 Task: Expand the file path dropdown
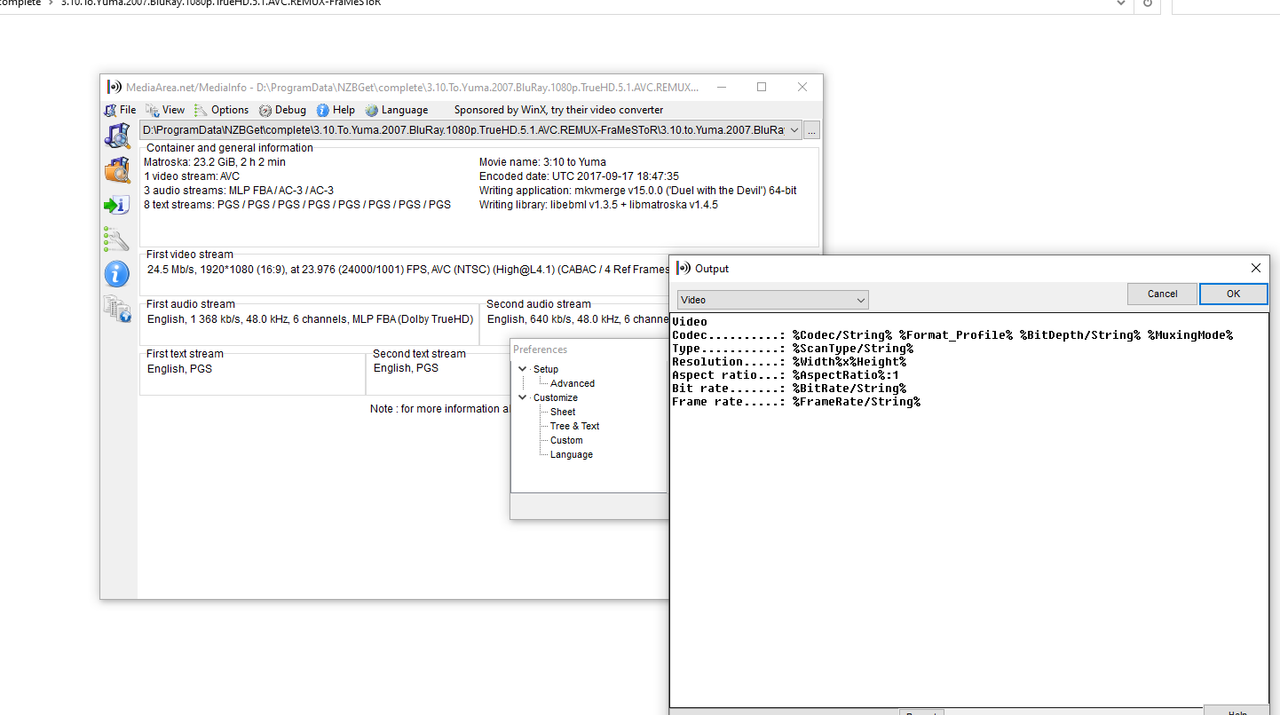794,130
